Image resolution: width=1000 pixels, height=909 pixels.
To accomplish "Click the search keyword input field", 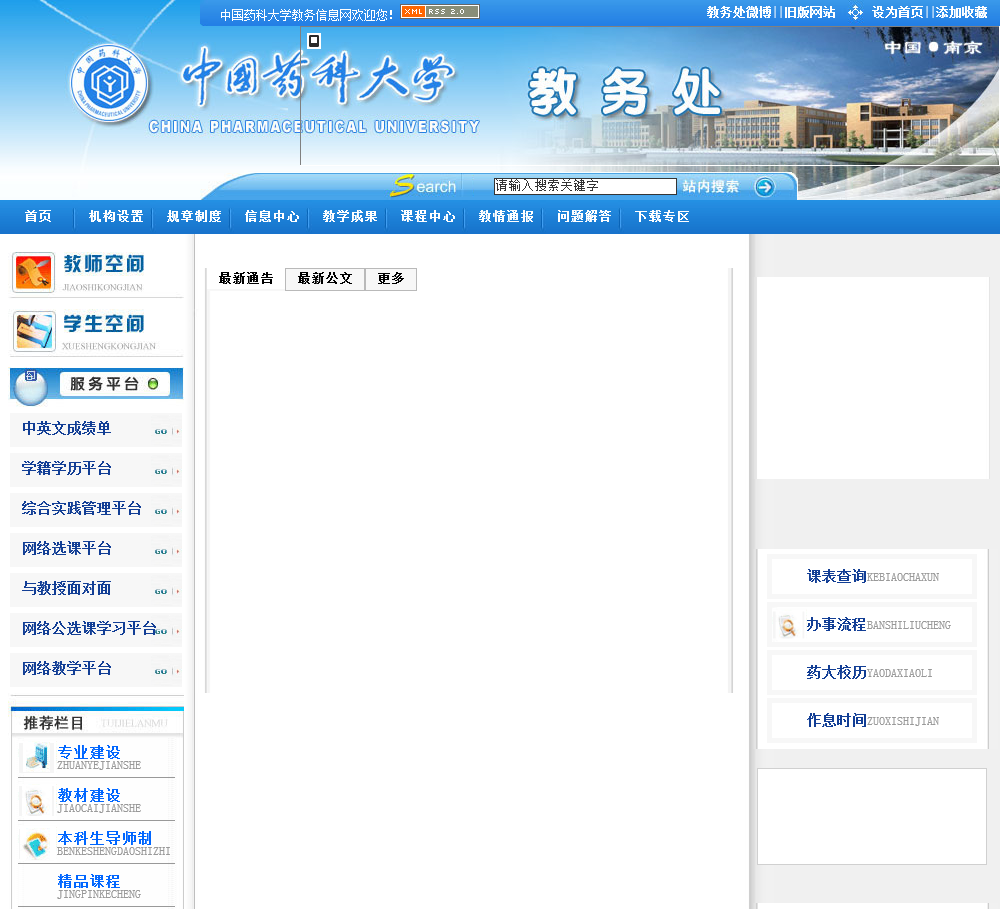I will (x=585, y=186).
